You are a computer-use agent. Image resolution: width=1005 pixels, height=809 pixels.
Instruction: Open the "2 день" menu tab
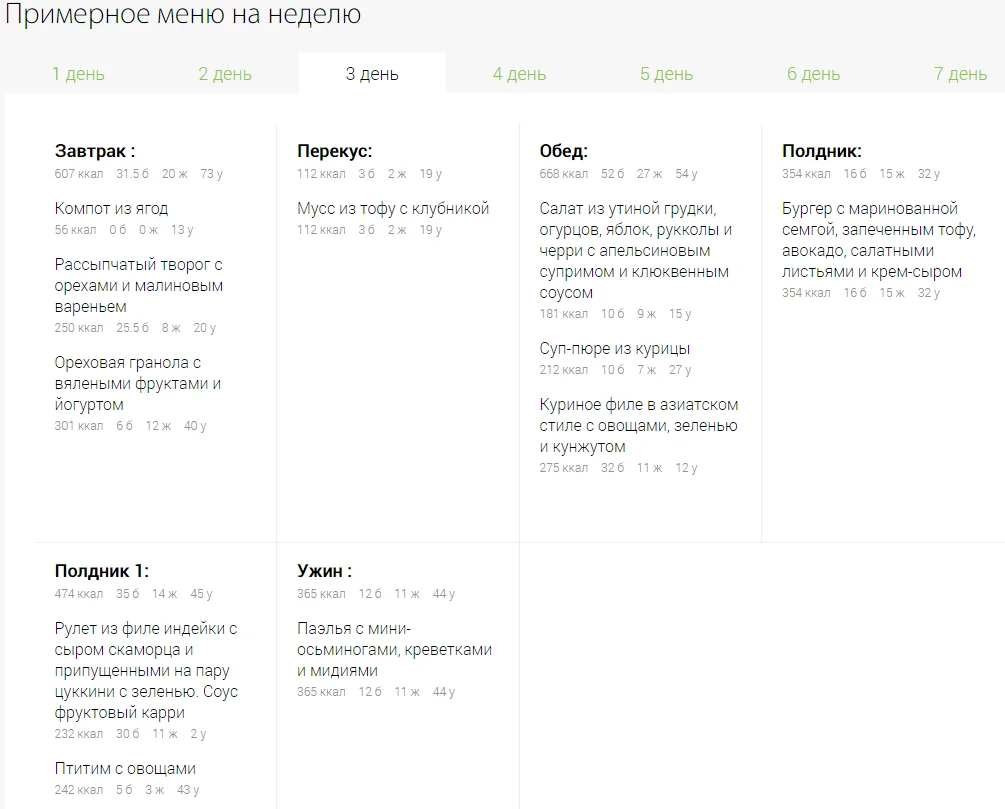pos(225,74)
